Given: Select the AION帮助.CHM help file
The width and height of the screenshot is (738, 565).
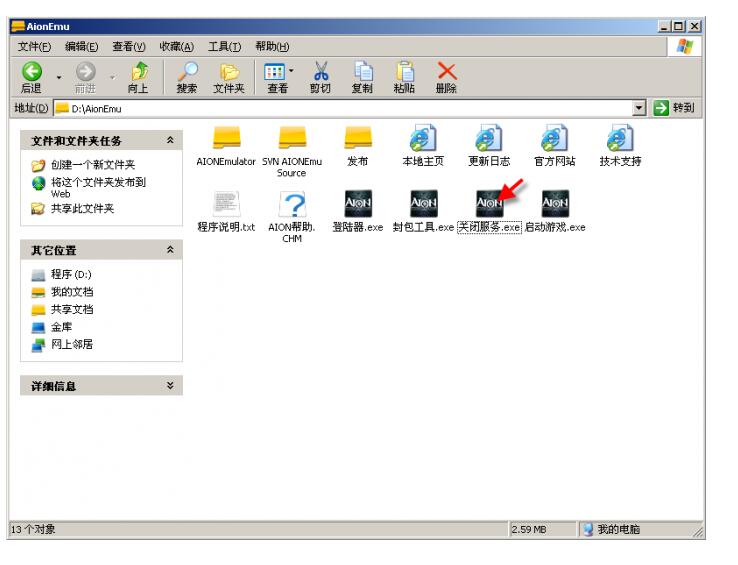Looking at the screenshot, I should (292, 217).
